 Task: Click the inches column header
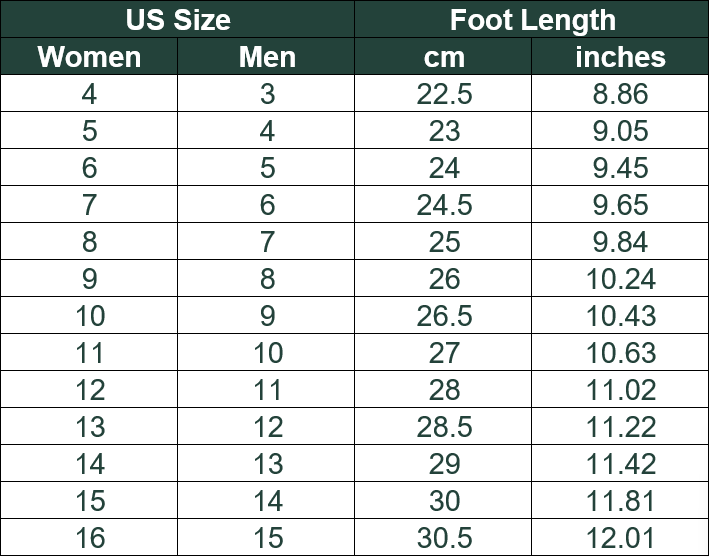620,57
